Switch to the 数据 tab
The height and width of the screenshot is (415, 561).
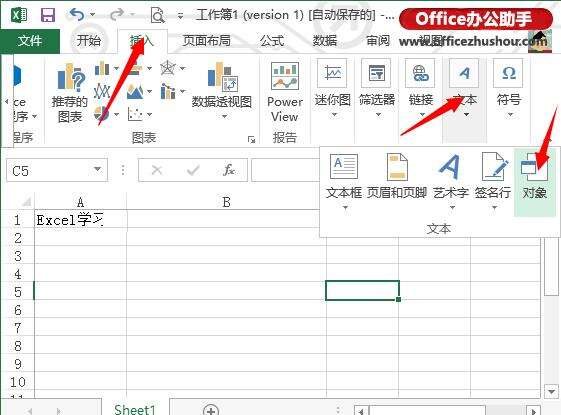tap(325, 40)
